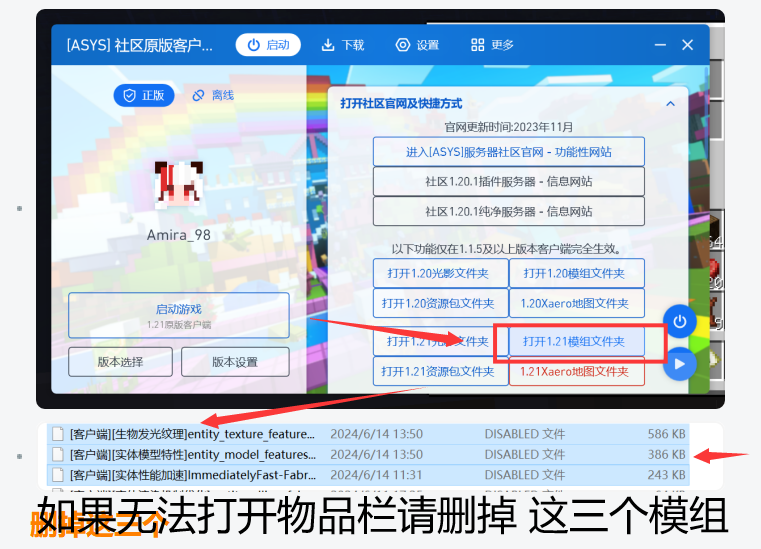The width and height of the screenshot is (761, 549).
Task: Click the round blue play button
Action: (679, 364)
